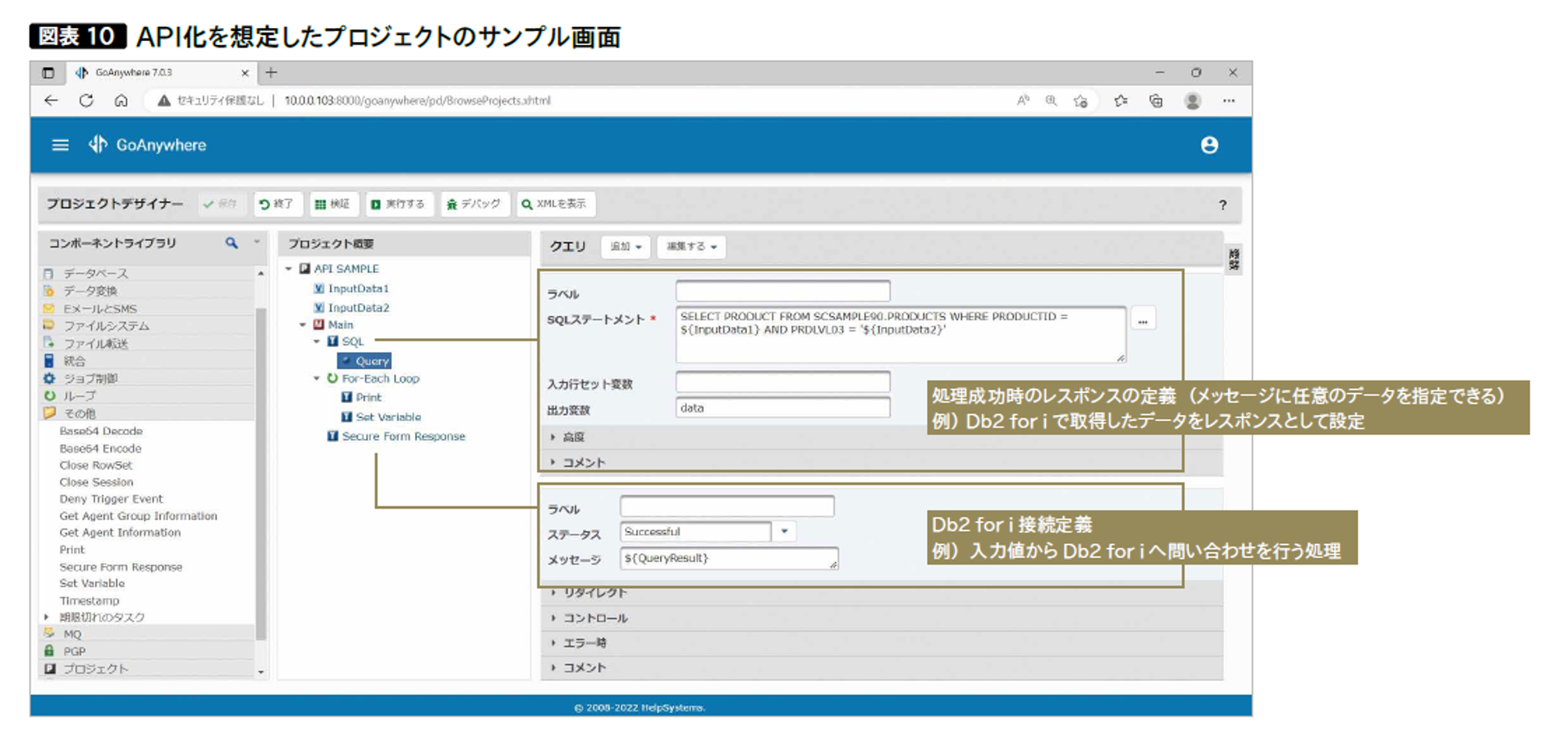Select the Print task in project outline
This screenshot has height=731, width=1568.
tap(369, 397)
